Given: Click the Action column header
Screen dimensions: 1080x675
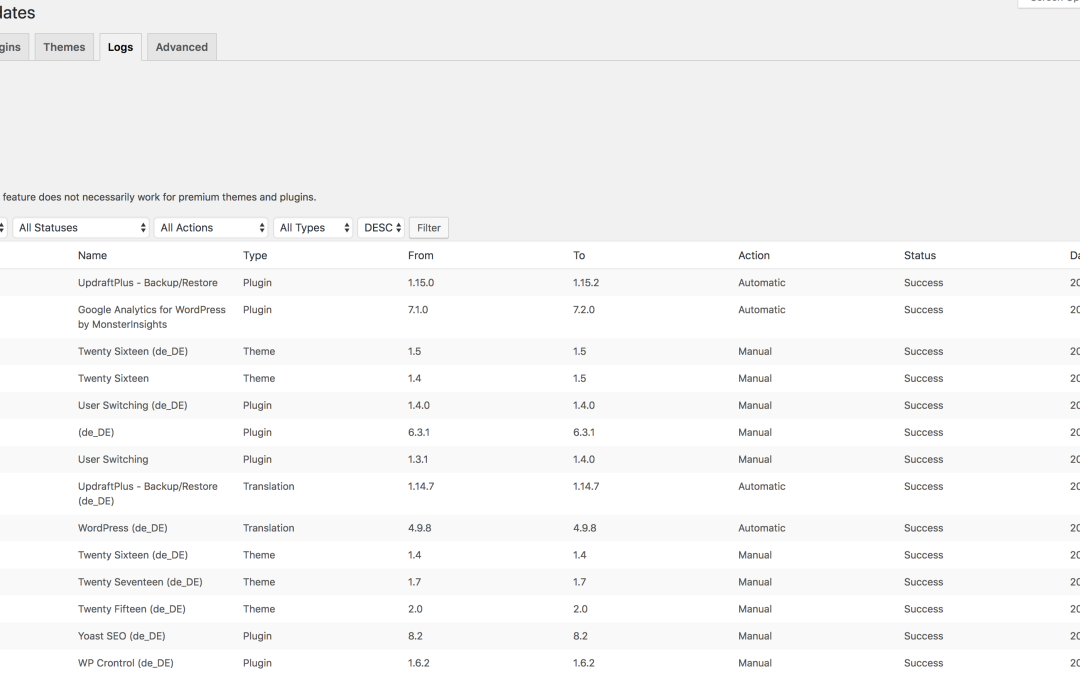Looking at the screenshot, I should (x=754, y=256).
